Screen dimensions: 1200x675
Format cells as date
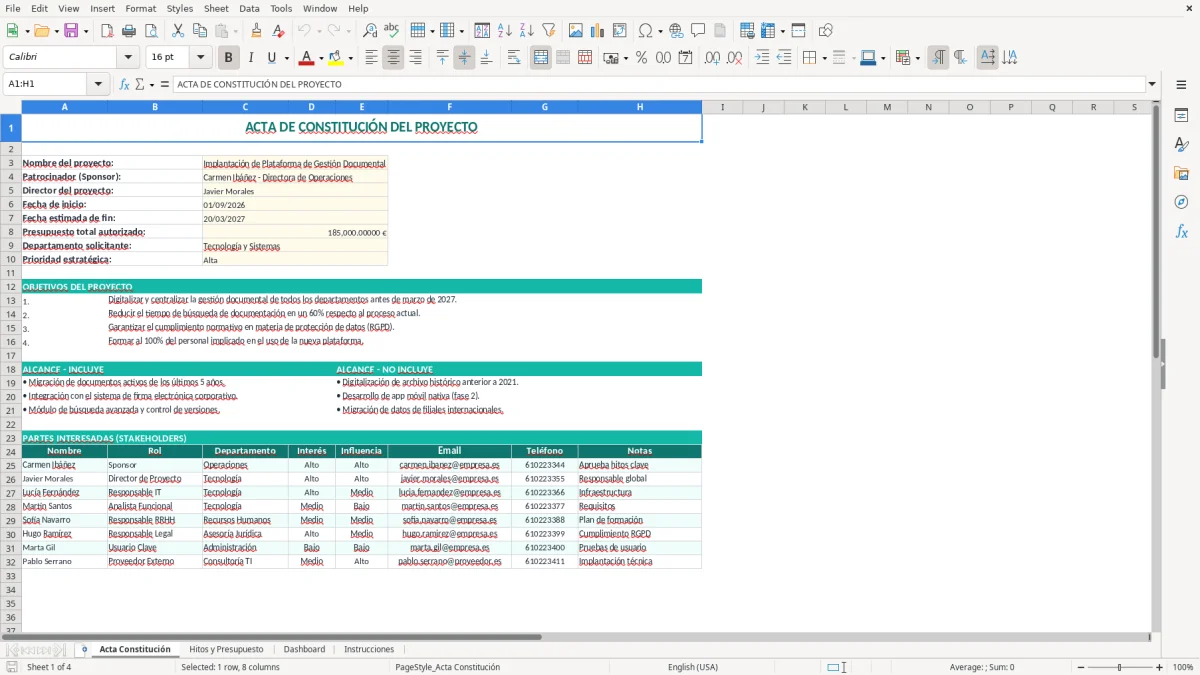(x=685, y=57)
